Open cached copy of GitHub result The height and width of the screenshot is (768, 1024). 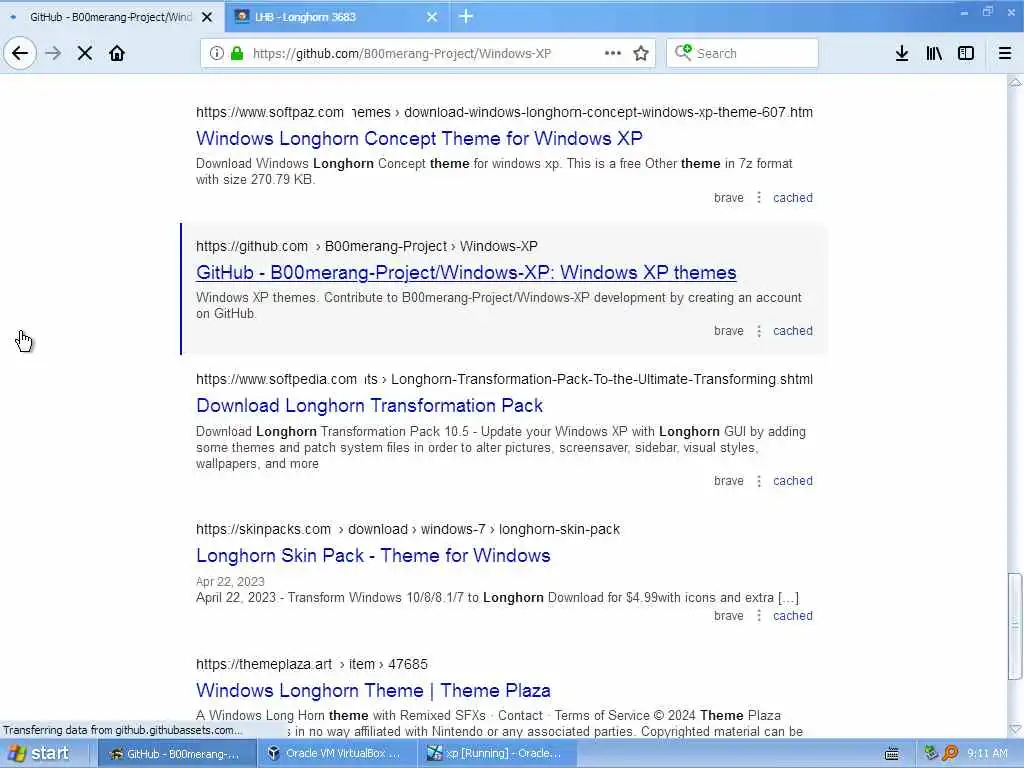pos(793,331)
